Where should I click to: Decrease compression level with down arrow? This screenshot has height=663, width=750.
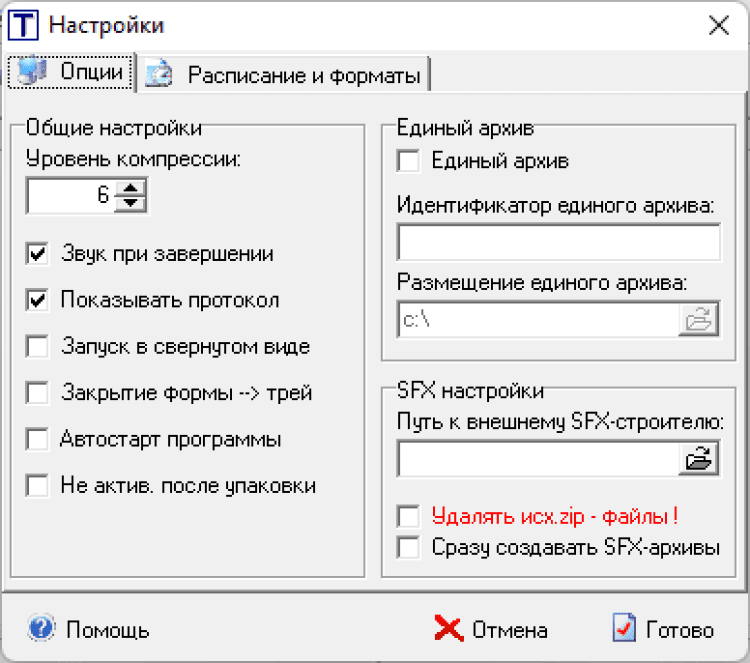pyautogui.click(x=130, y=203)
